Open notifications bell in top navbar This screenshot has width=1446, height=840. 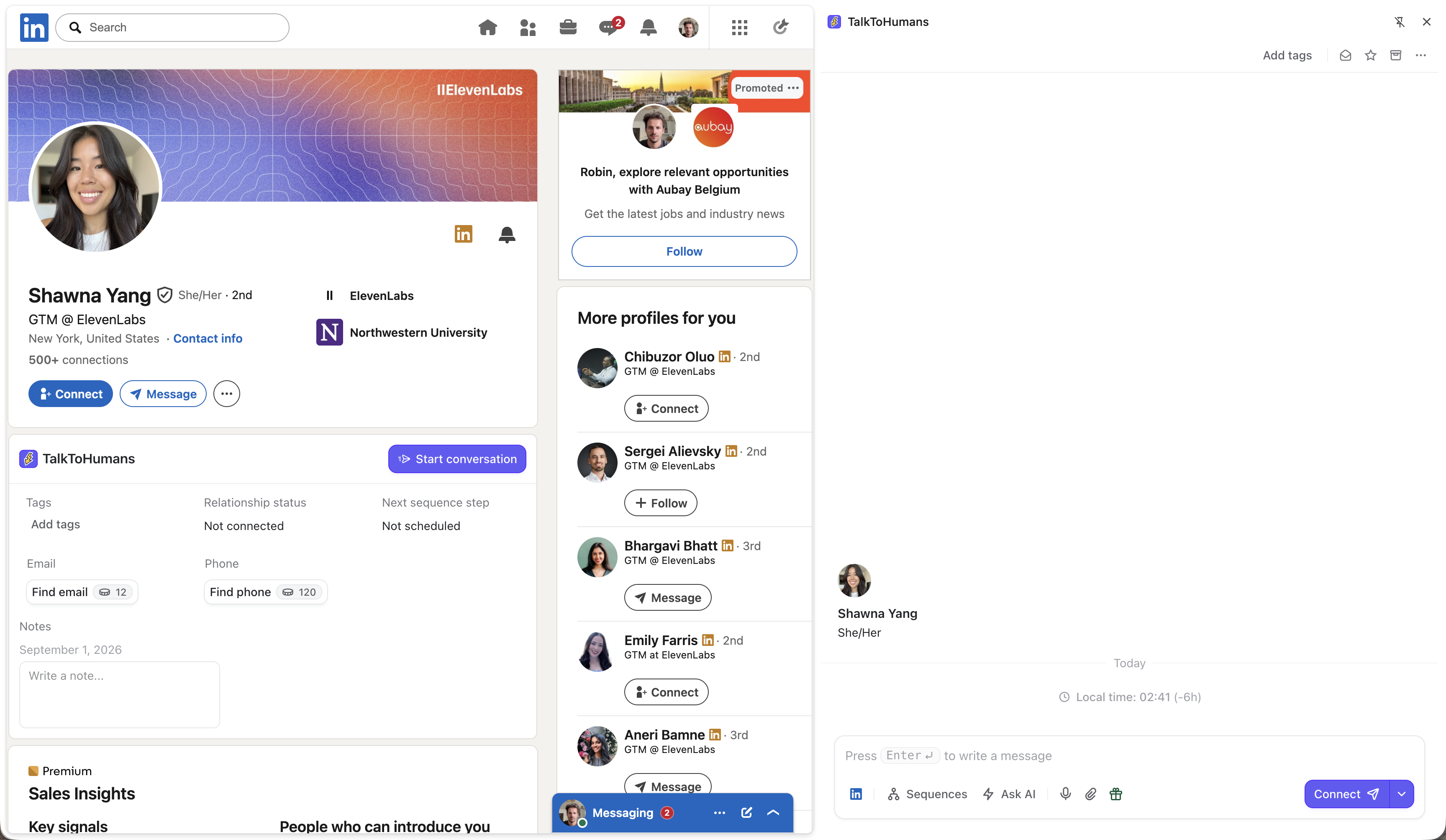tap(648, 27)
